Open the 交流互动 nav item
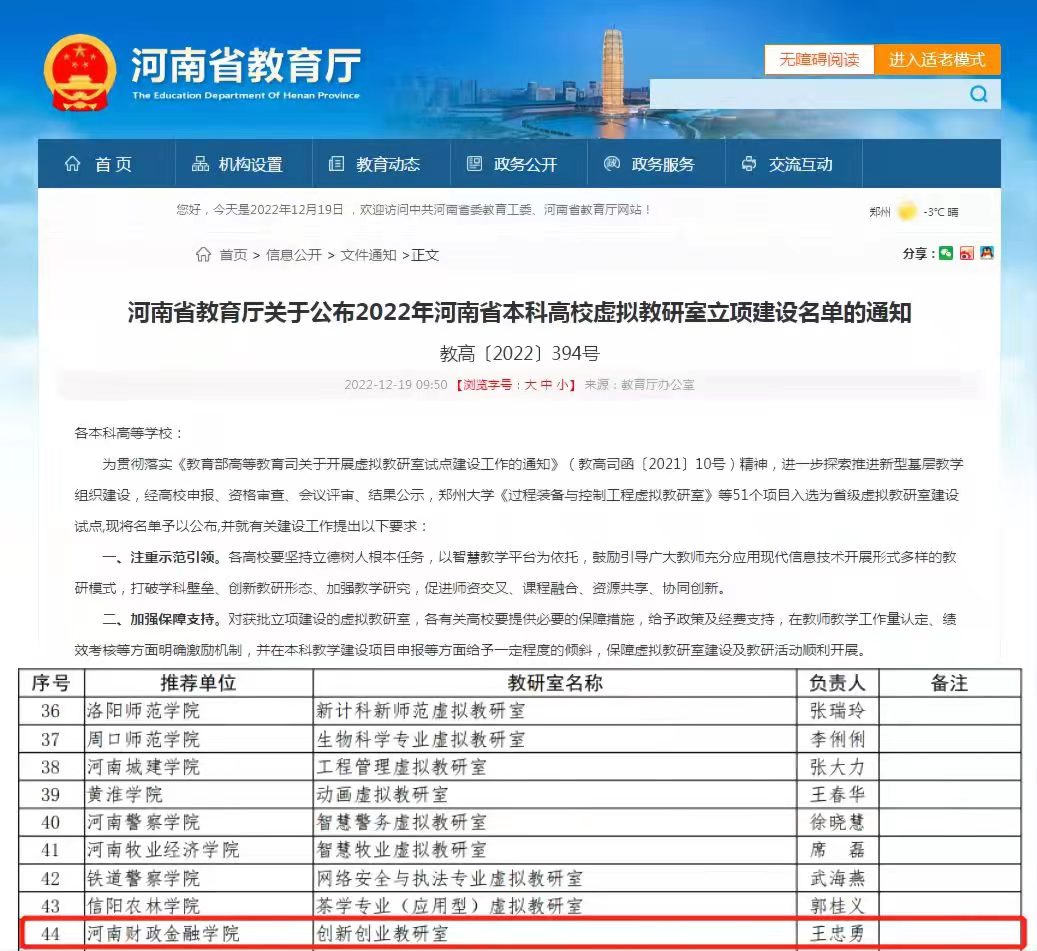This screenshot has width=1037, height=951. tap(788, 164)
